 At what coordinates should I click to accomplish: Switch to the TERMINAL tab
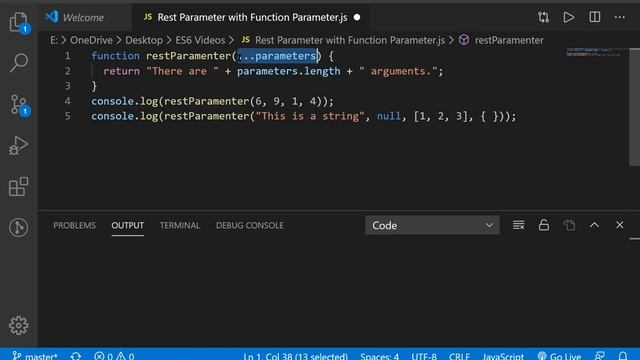(x=180, y=225)
